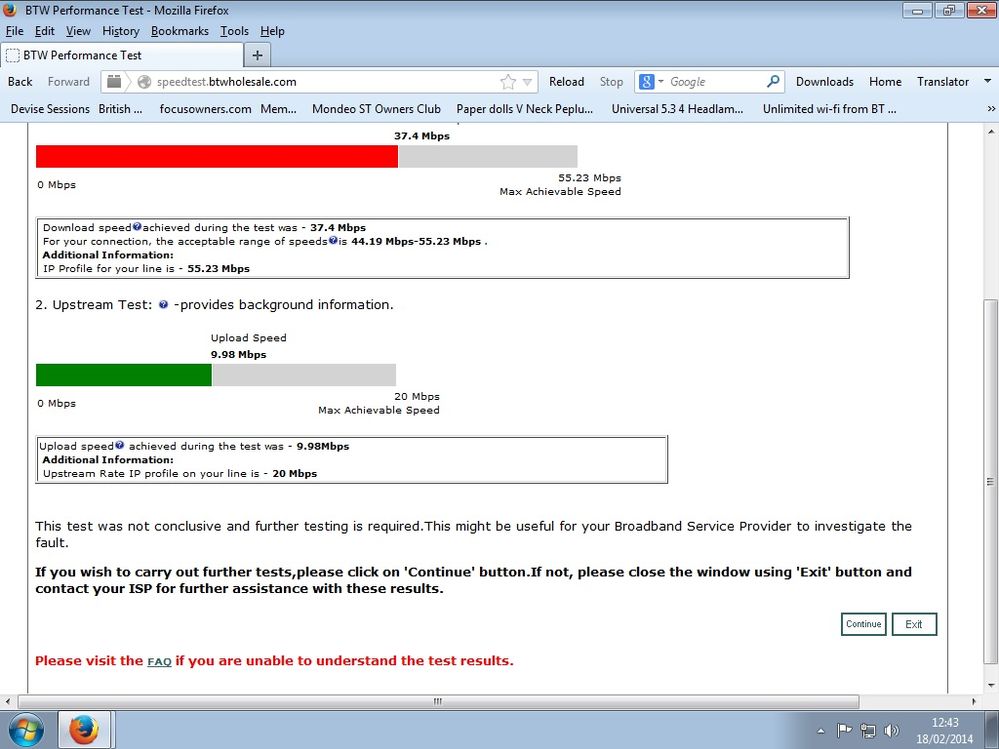Click the Firefox taskbar icon
The height and width of the screenshot is (749, 999).
(x=85, y=730)
